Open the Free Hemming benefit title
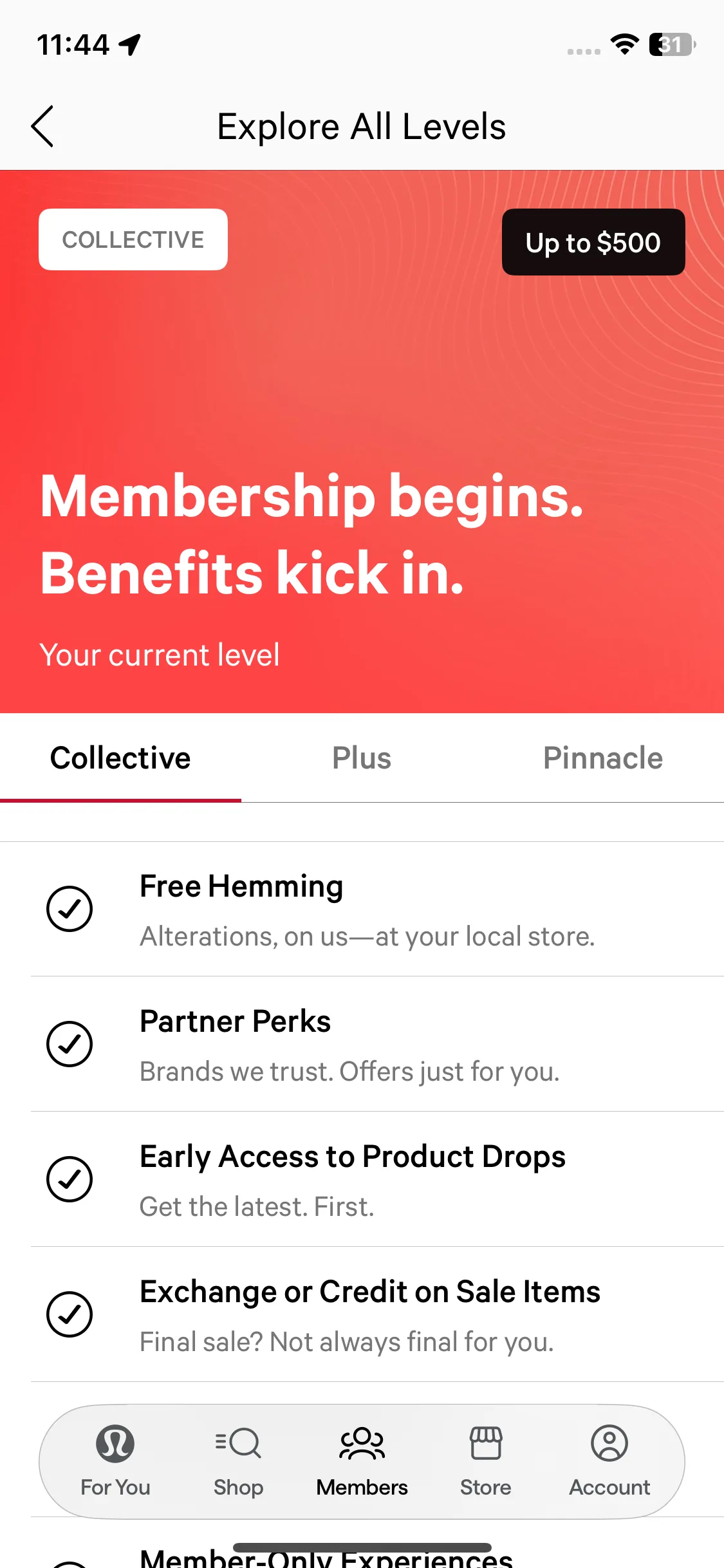Viewport: 724px width, 1568px height. 241,886
